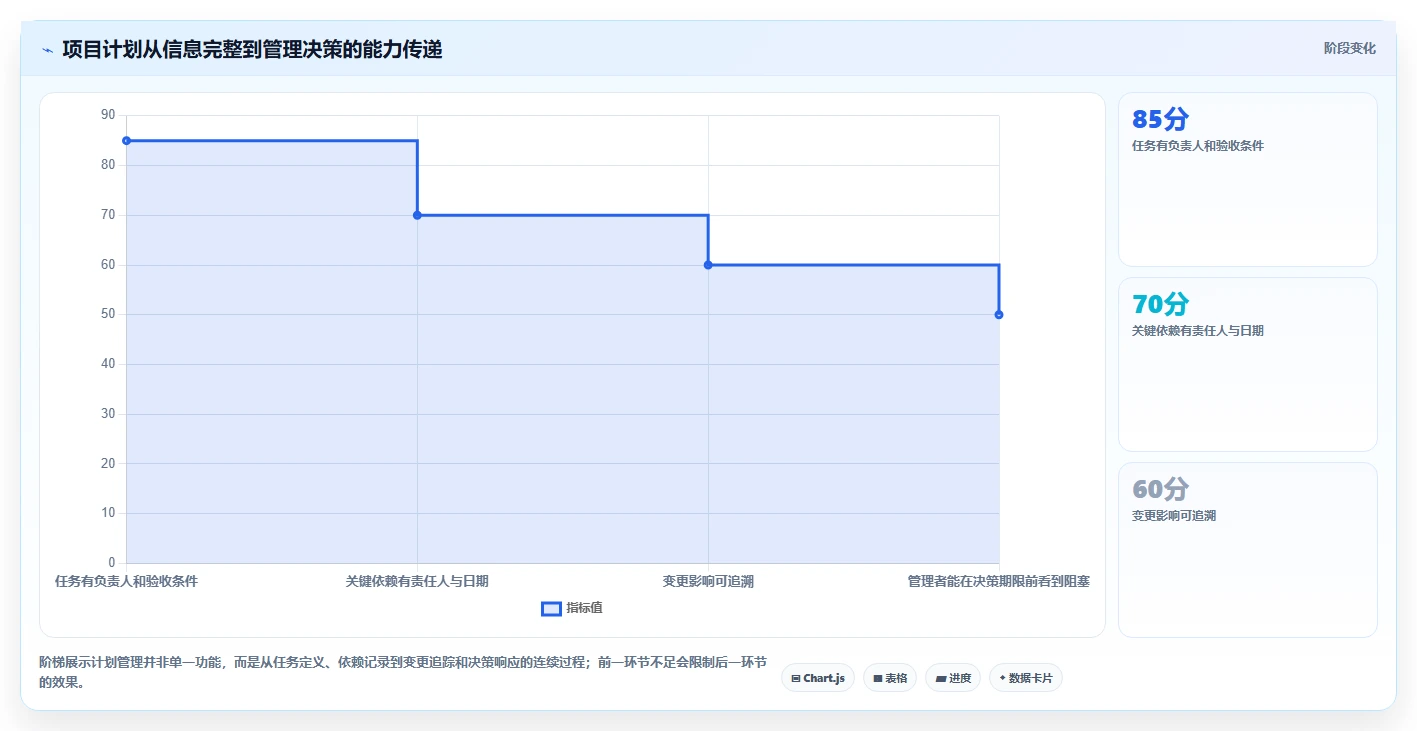The image size is (1417, 731).
Task: Click x-axis label 关键依赖有责任人与日期
Action: [417, 581]
